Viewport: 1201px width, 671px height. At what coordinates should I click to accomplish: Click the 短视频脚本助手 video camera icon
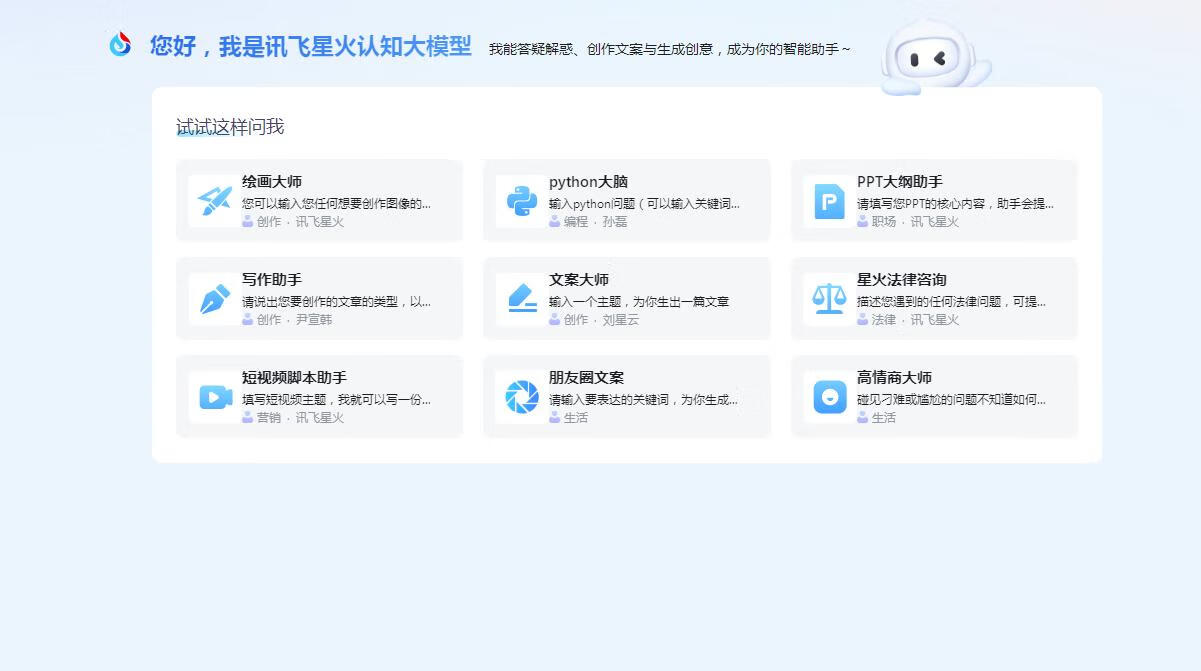tap(214, 397)
